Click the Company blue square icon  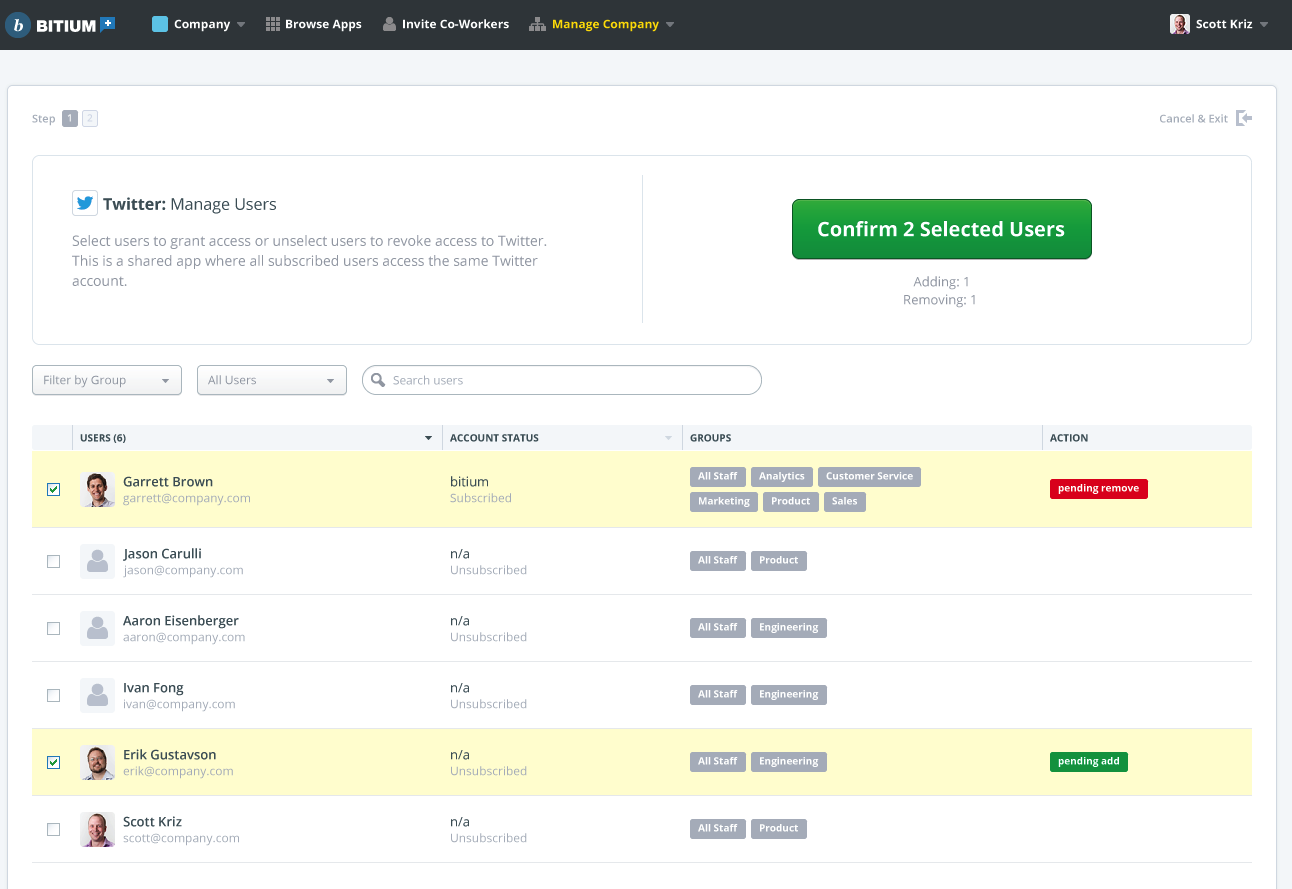pyautogui.click(x=161, y=23)
